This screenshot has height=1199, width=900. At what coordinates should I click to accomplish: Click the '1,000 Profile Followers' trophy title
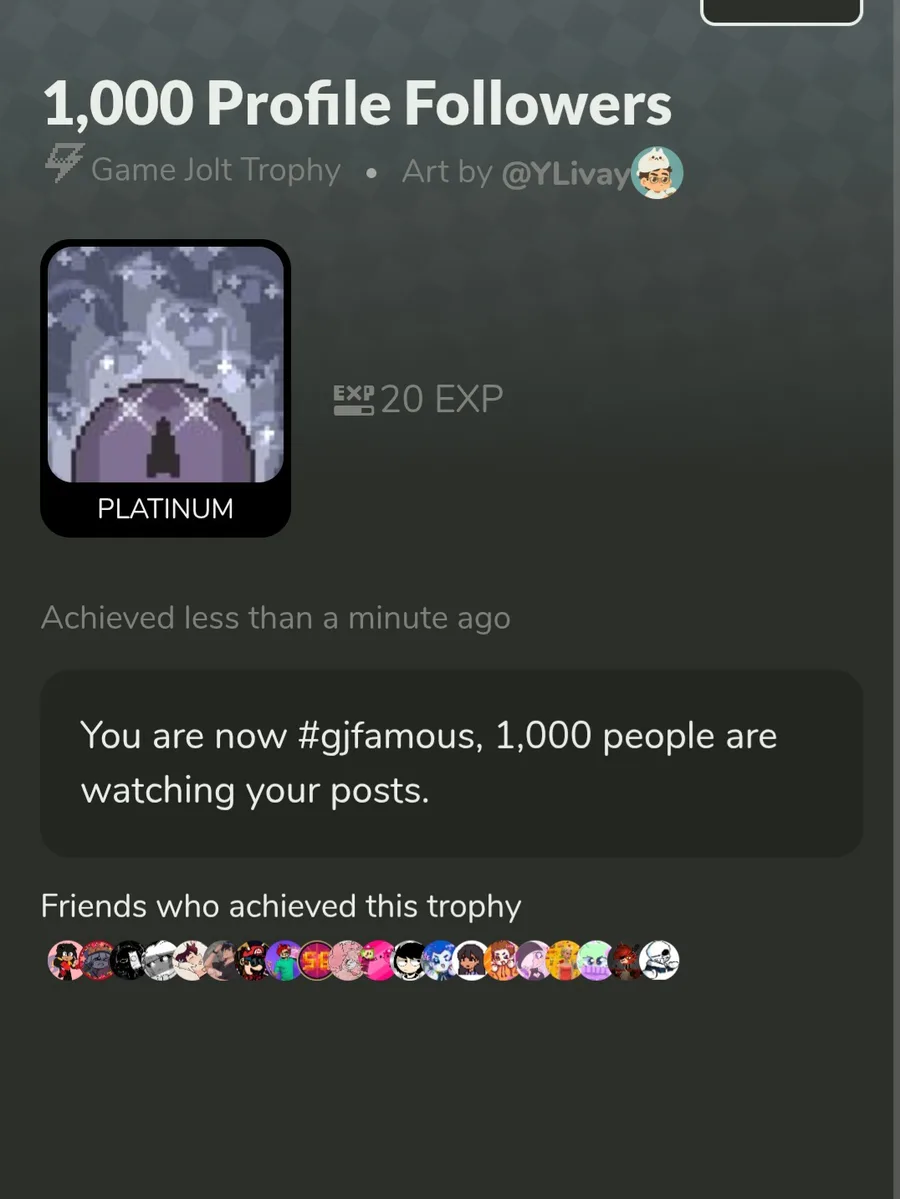(357, 103)
